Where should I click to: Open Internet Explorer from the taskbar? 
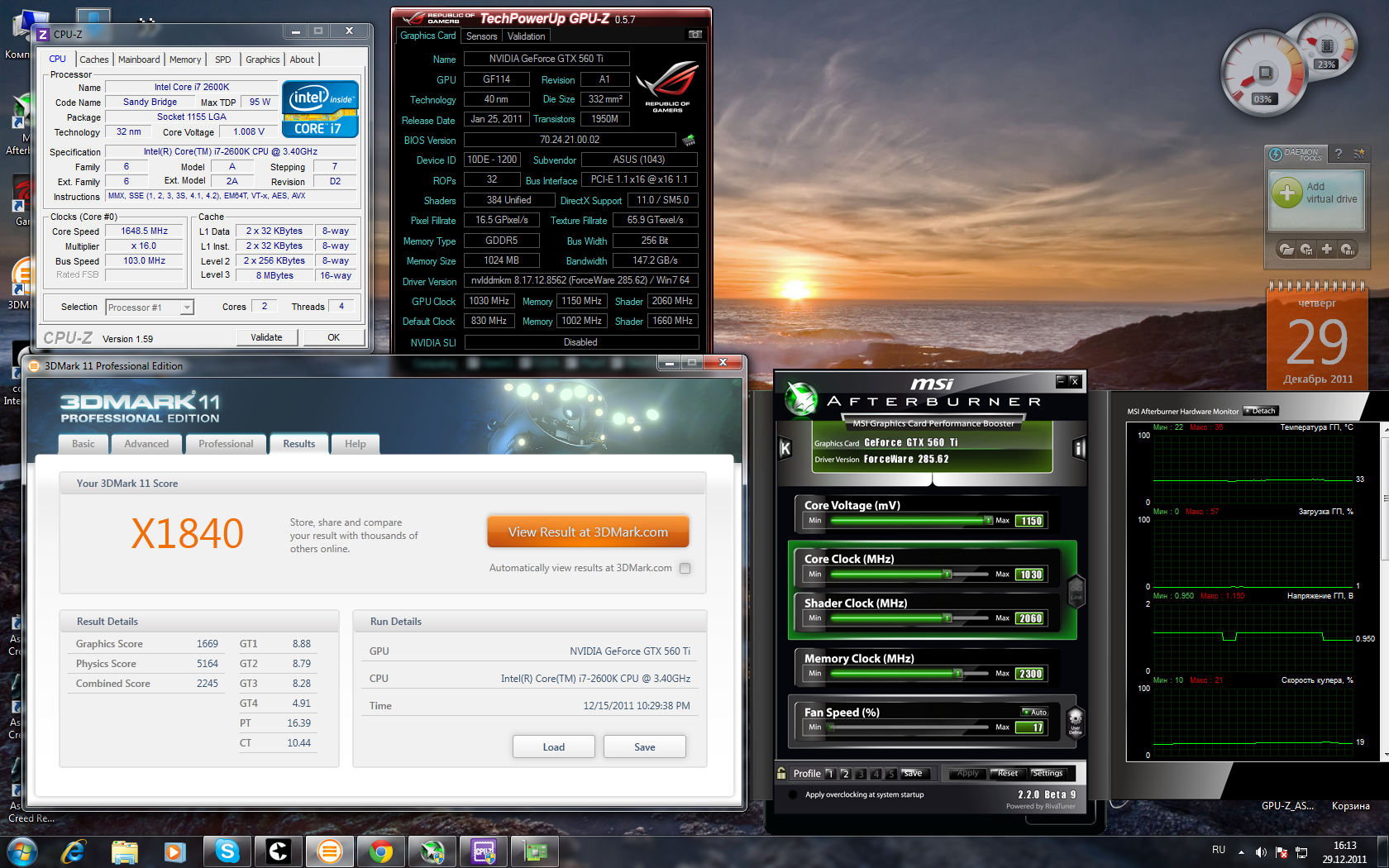click(74, 851)
